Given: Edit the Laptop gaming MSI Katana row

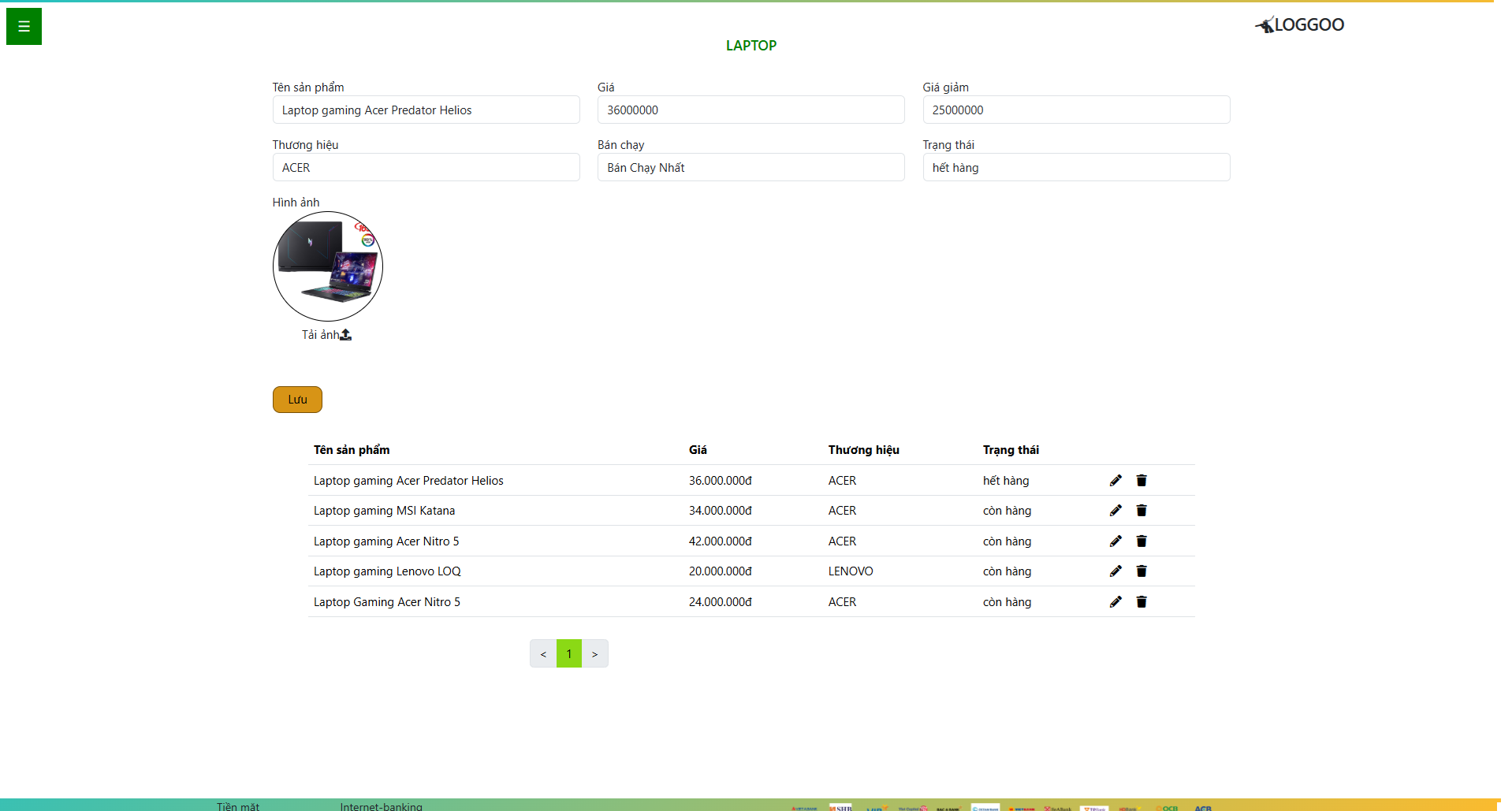Looking at the screenshot, I should pyautogui.click(x=1115, y=511).
